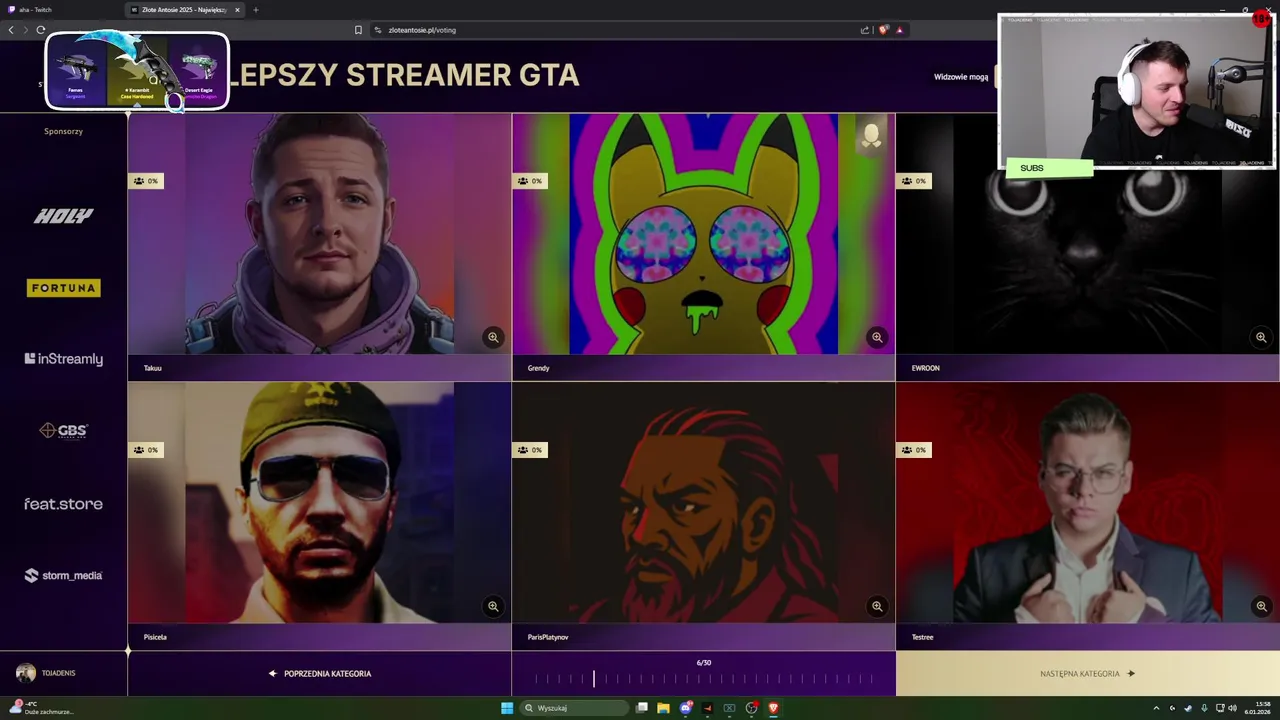Open magnifier on Testree's portrait

pos(1261,606)
